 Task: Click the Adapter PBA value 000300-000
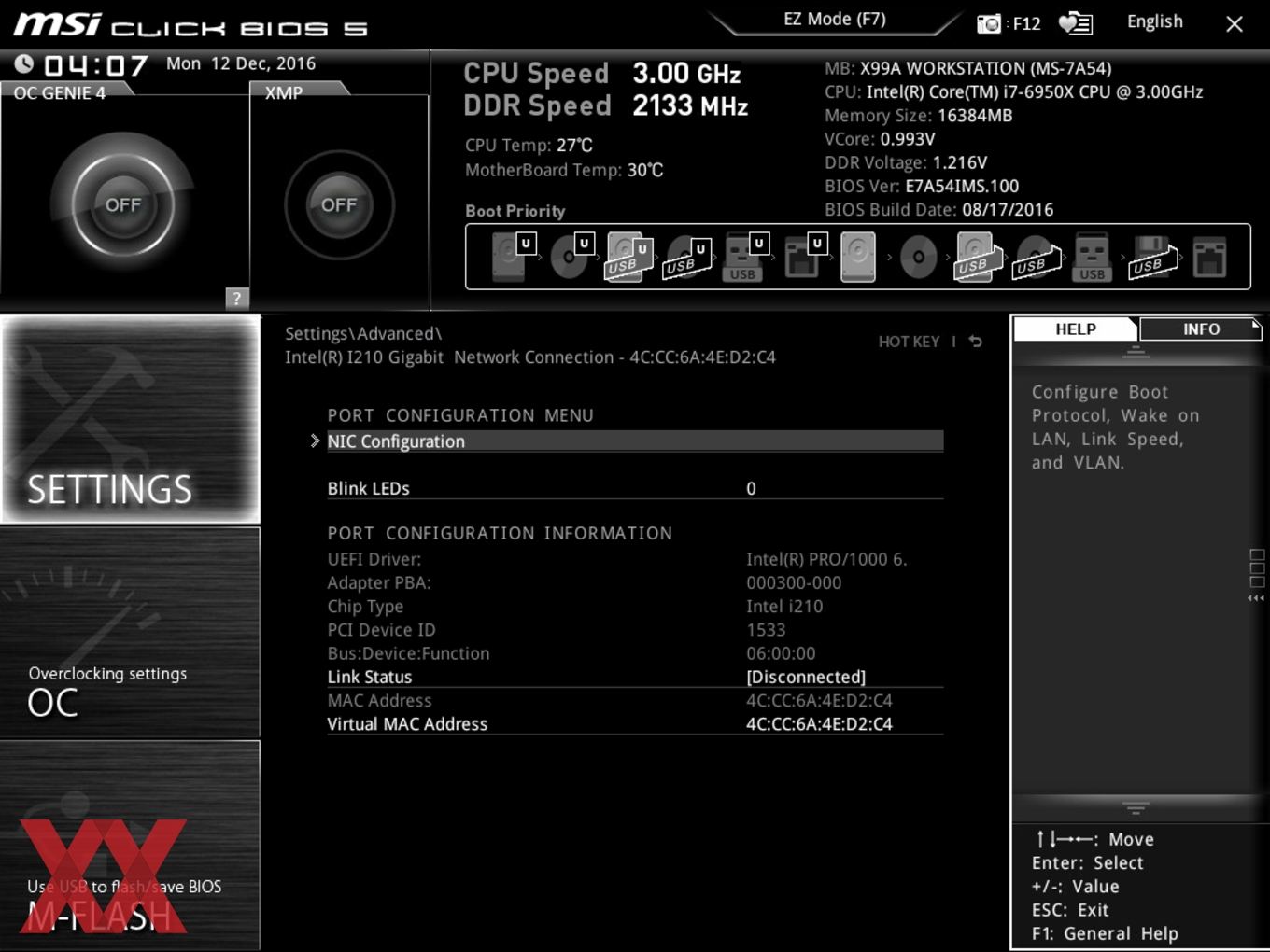point(794,582)
